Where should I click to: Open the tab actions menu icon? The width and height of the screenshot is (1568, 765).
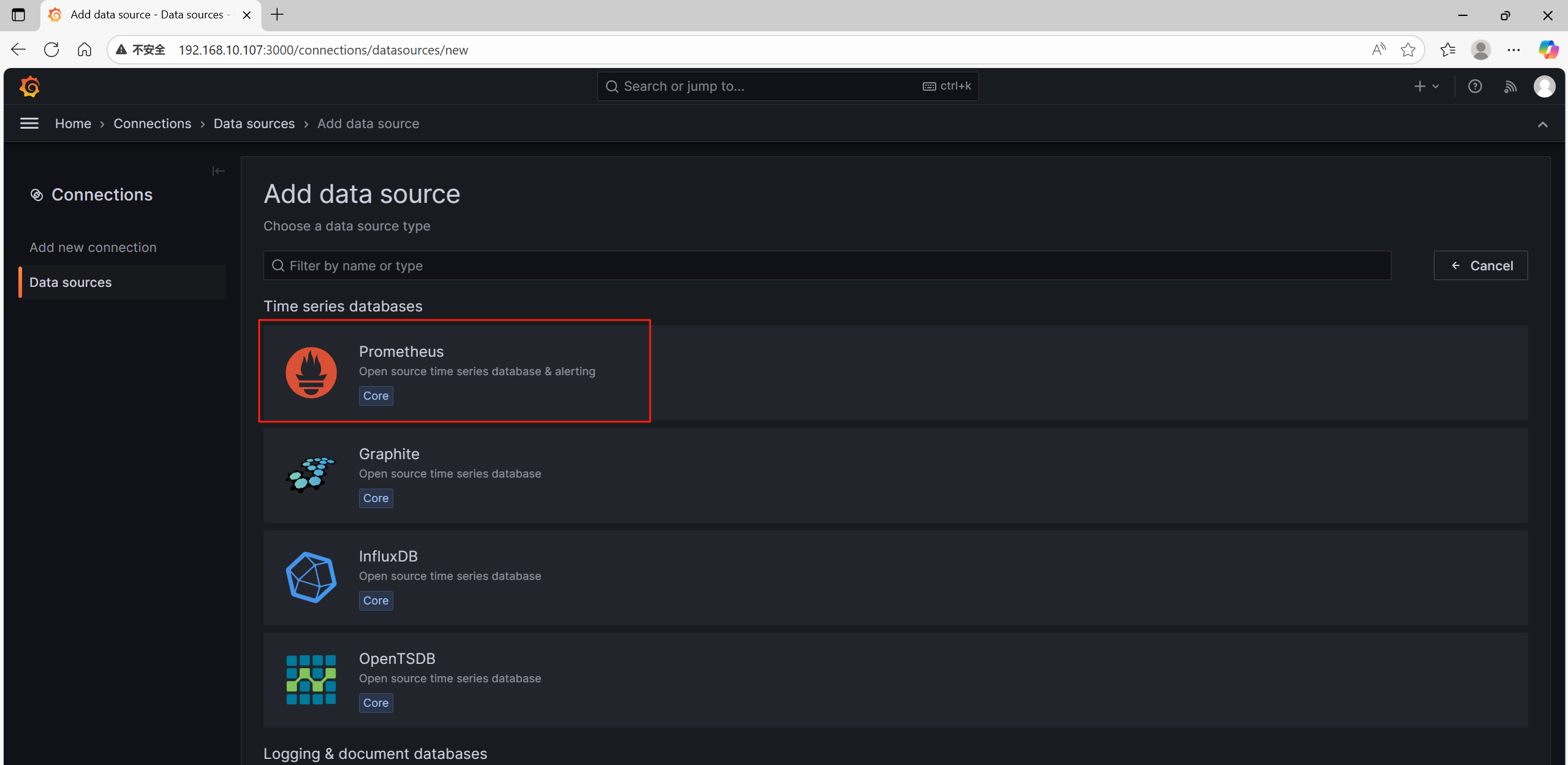[x=18, y=15]
